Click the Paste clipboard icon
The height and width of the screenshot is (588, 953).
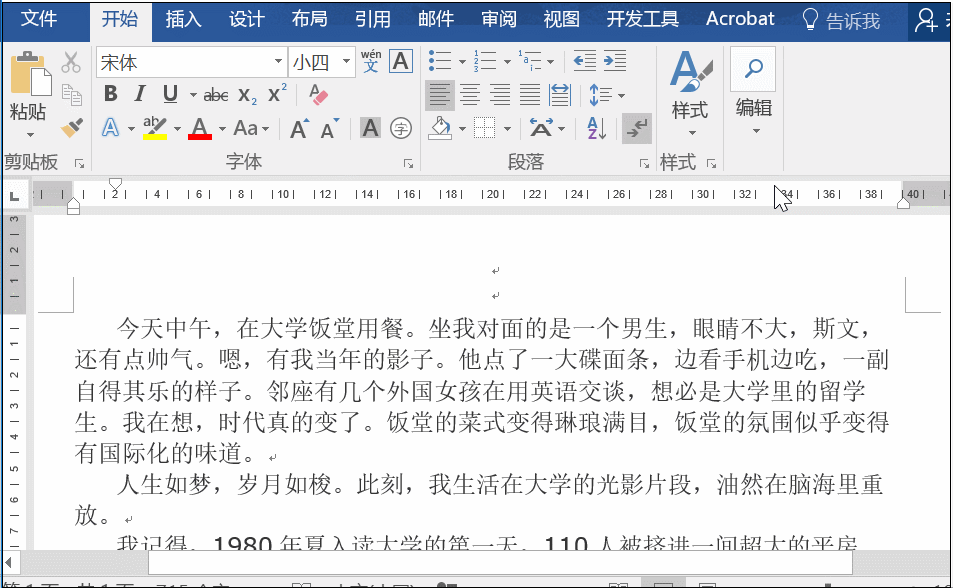tap(30, 74)
